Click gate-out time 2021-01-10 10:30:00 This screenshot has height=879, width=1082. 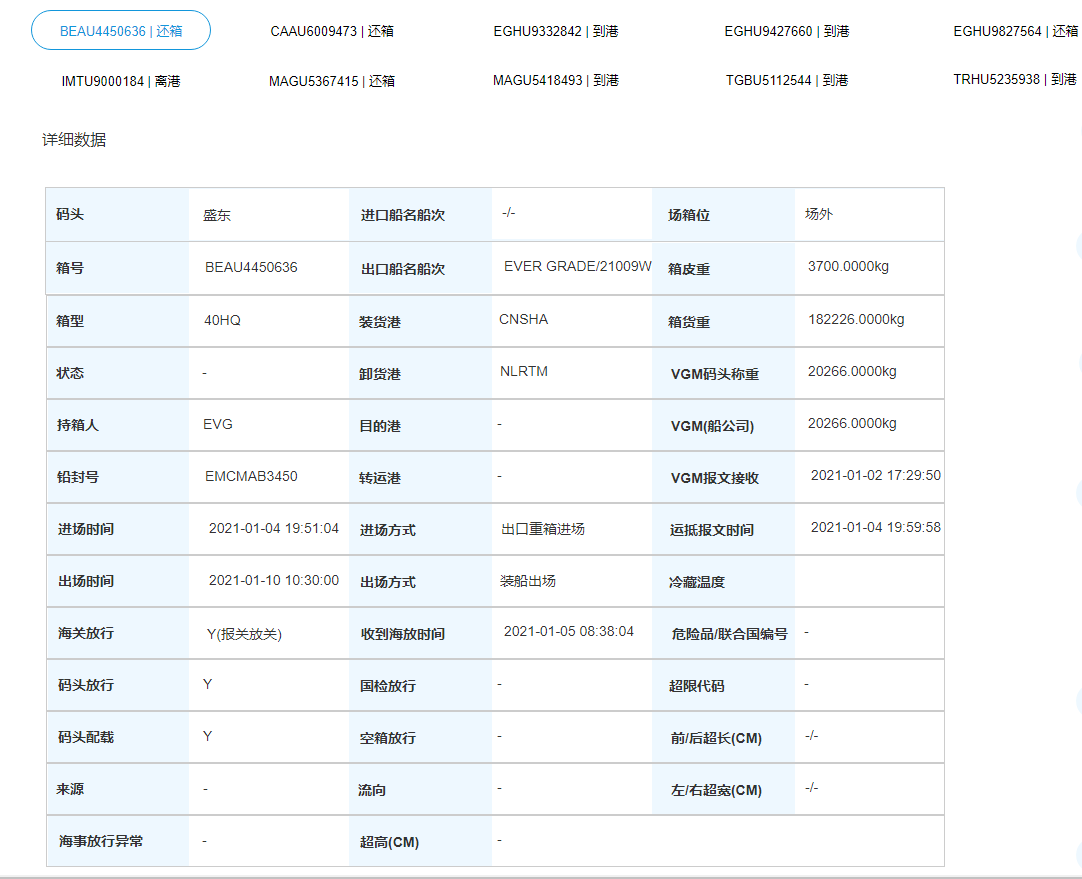click(x=274, y=580)
